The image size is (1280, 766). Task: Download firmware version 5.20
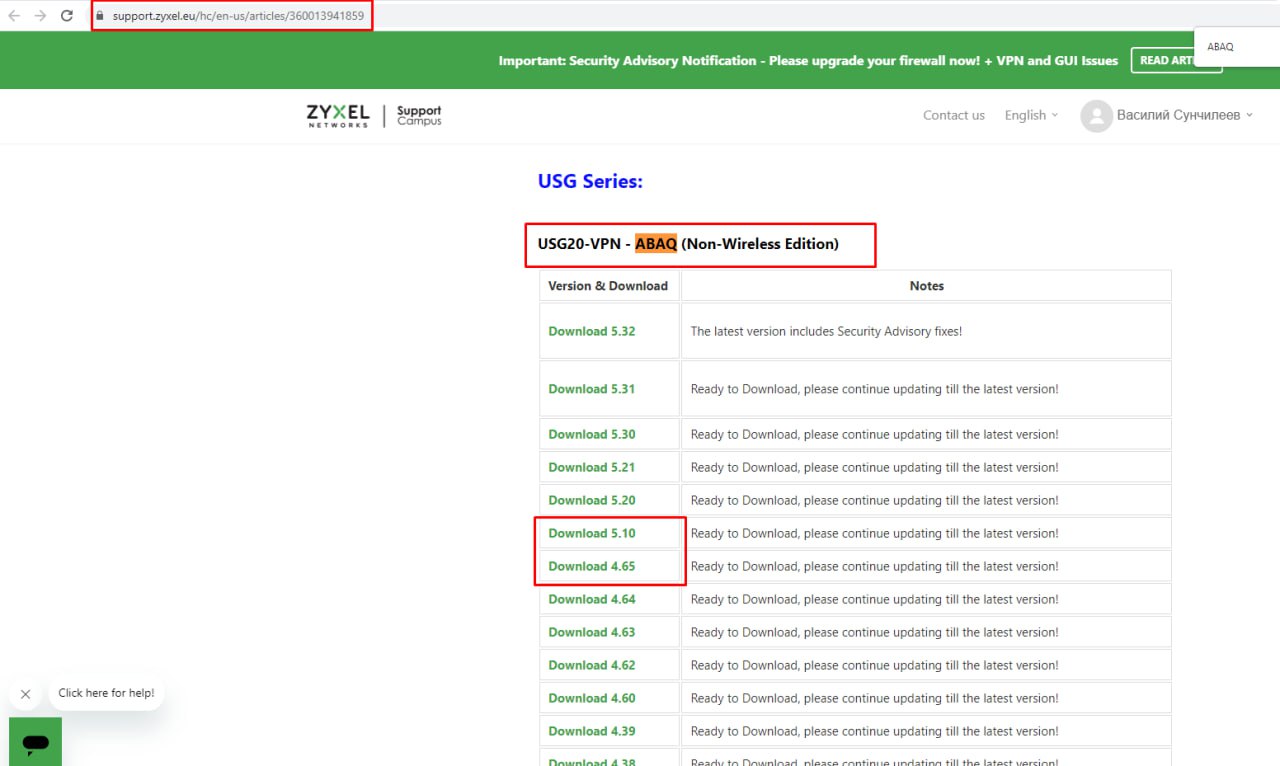pos(592,501)
